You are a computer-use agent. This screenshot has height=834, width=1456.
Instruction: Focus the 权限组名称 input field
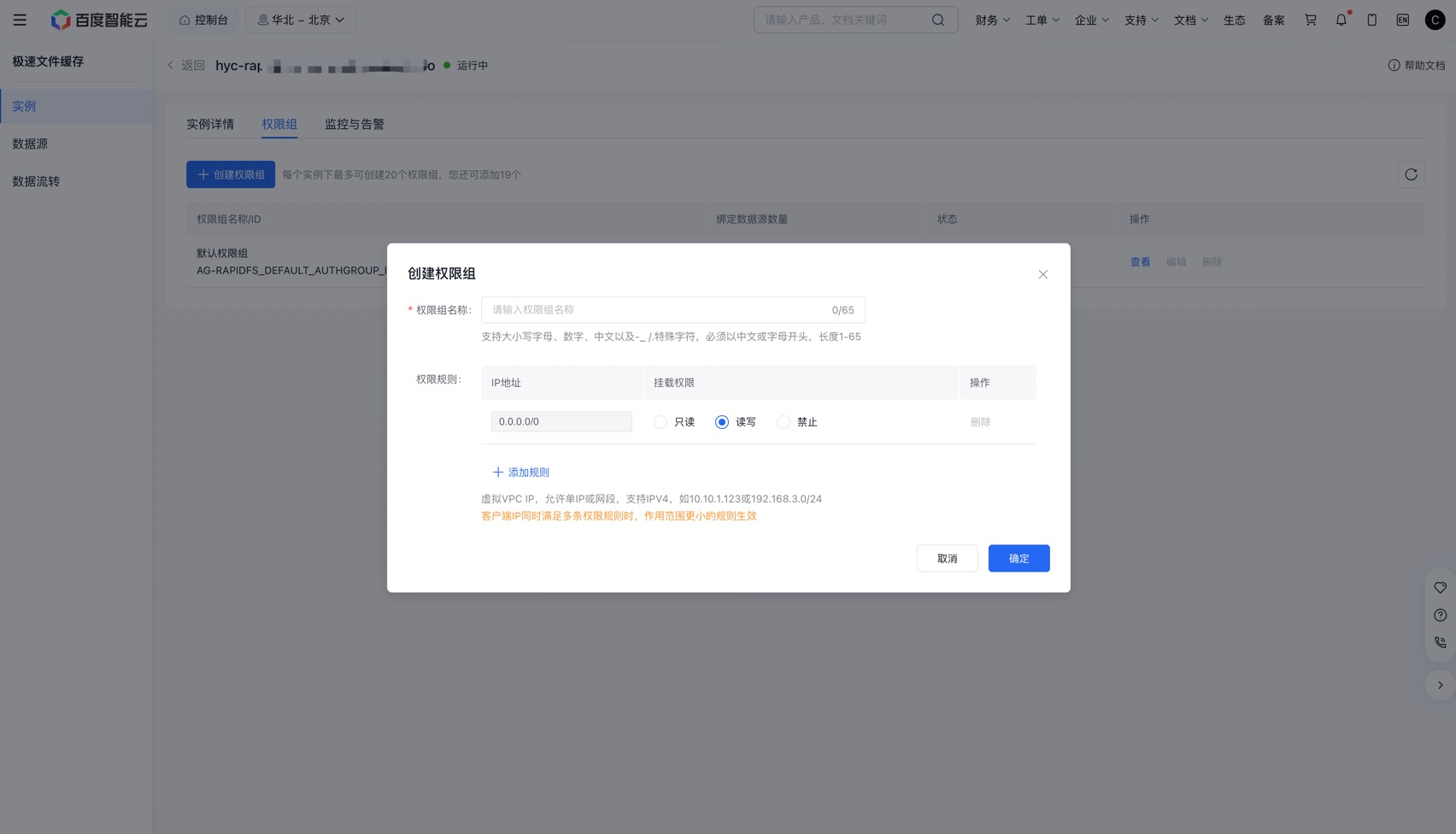pos(672,310)
